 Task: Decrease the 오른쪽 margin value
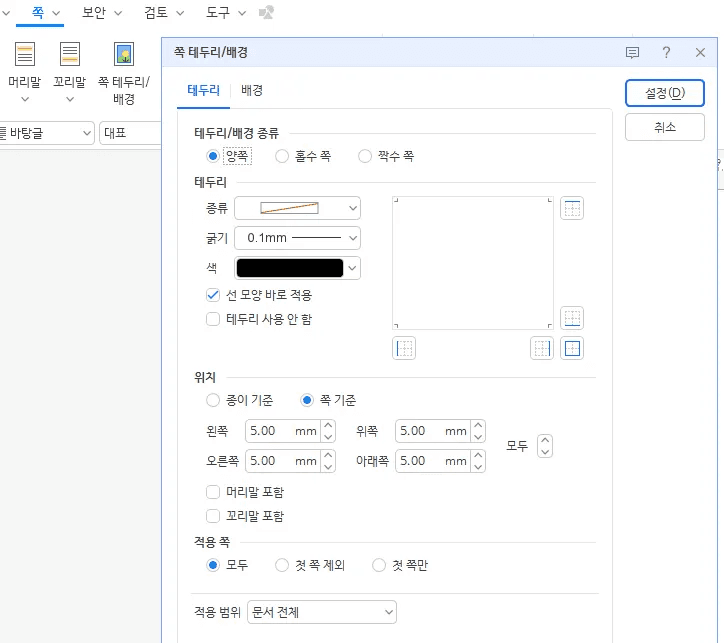(328, 467)
